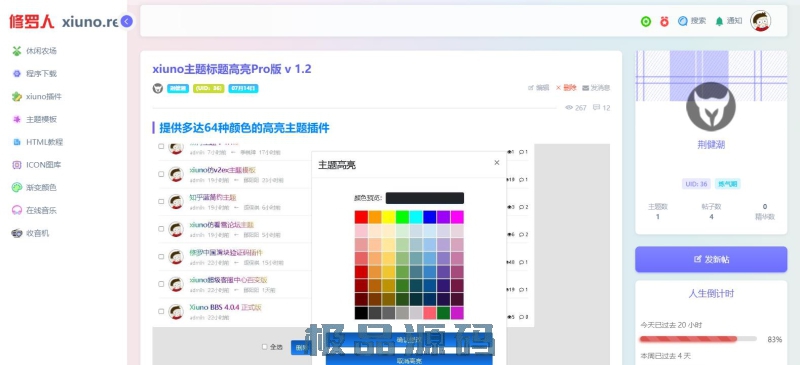800x365 pixels.
Task: Click the 休闲农场 sidebar icon
Action: [x=17, y=51]
